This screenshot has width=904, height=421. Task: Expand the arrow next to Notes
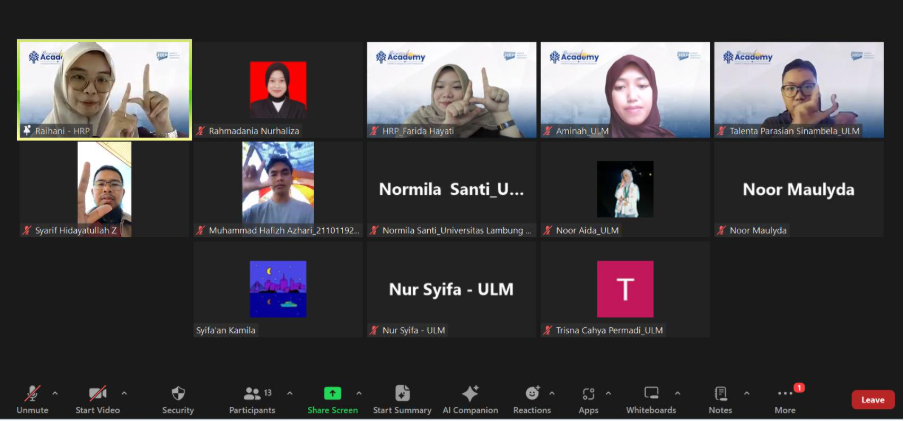tap(747, 393)
